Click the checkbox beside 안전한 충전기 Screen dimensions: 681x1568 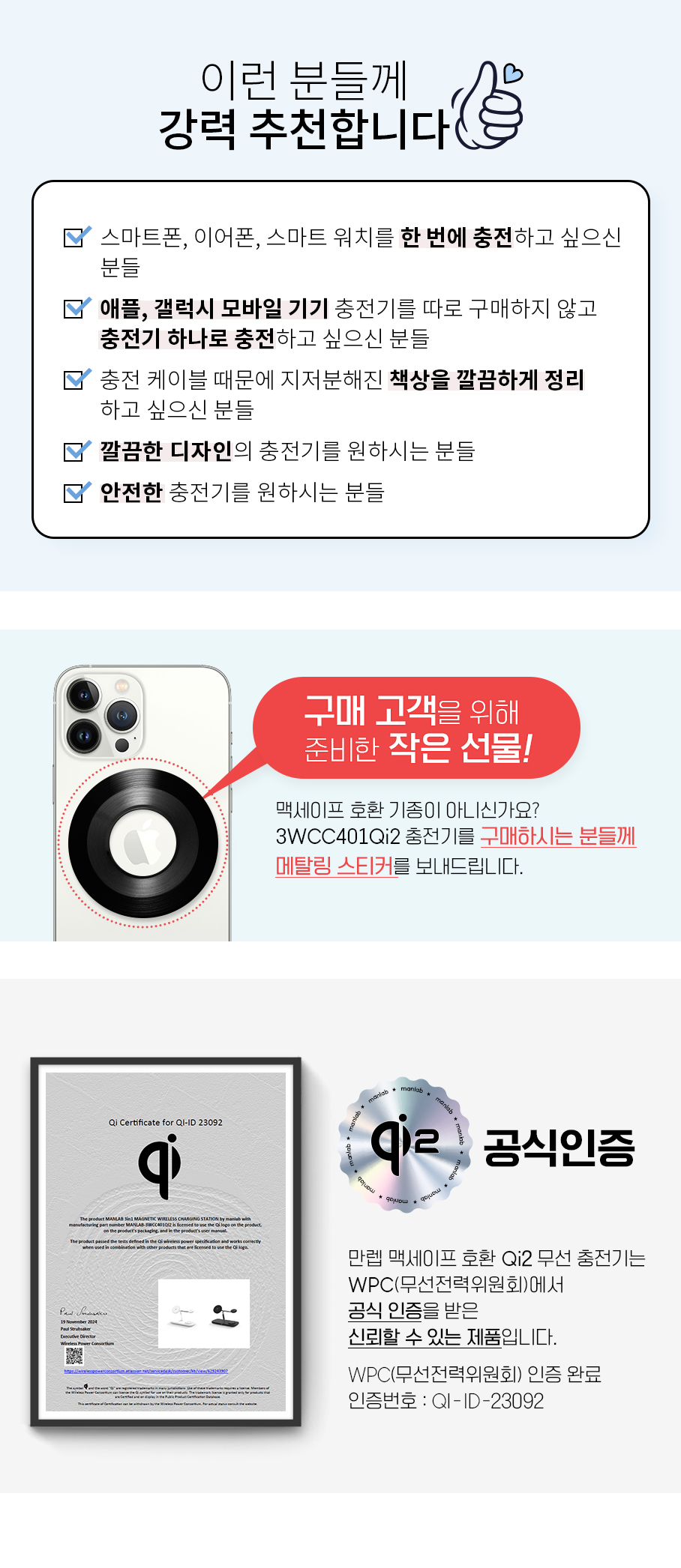click(x=77, y=491)
